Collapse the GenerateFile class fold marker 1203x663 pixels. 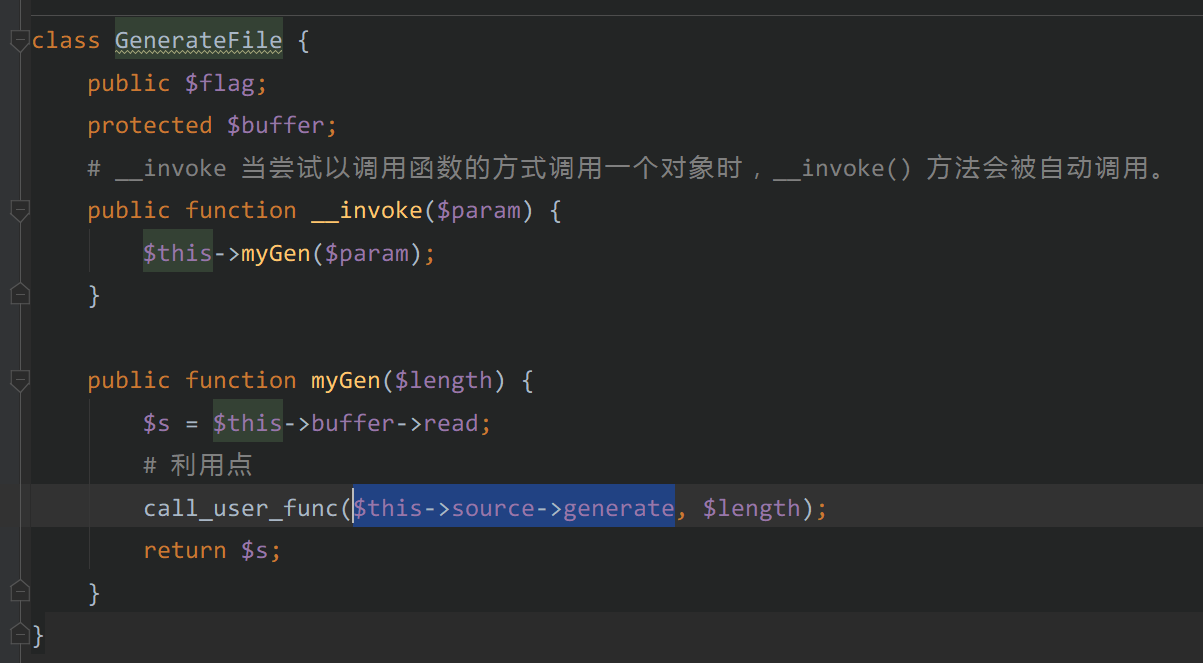point(19,41)
